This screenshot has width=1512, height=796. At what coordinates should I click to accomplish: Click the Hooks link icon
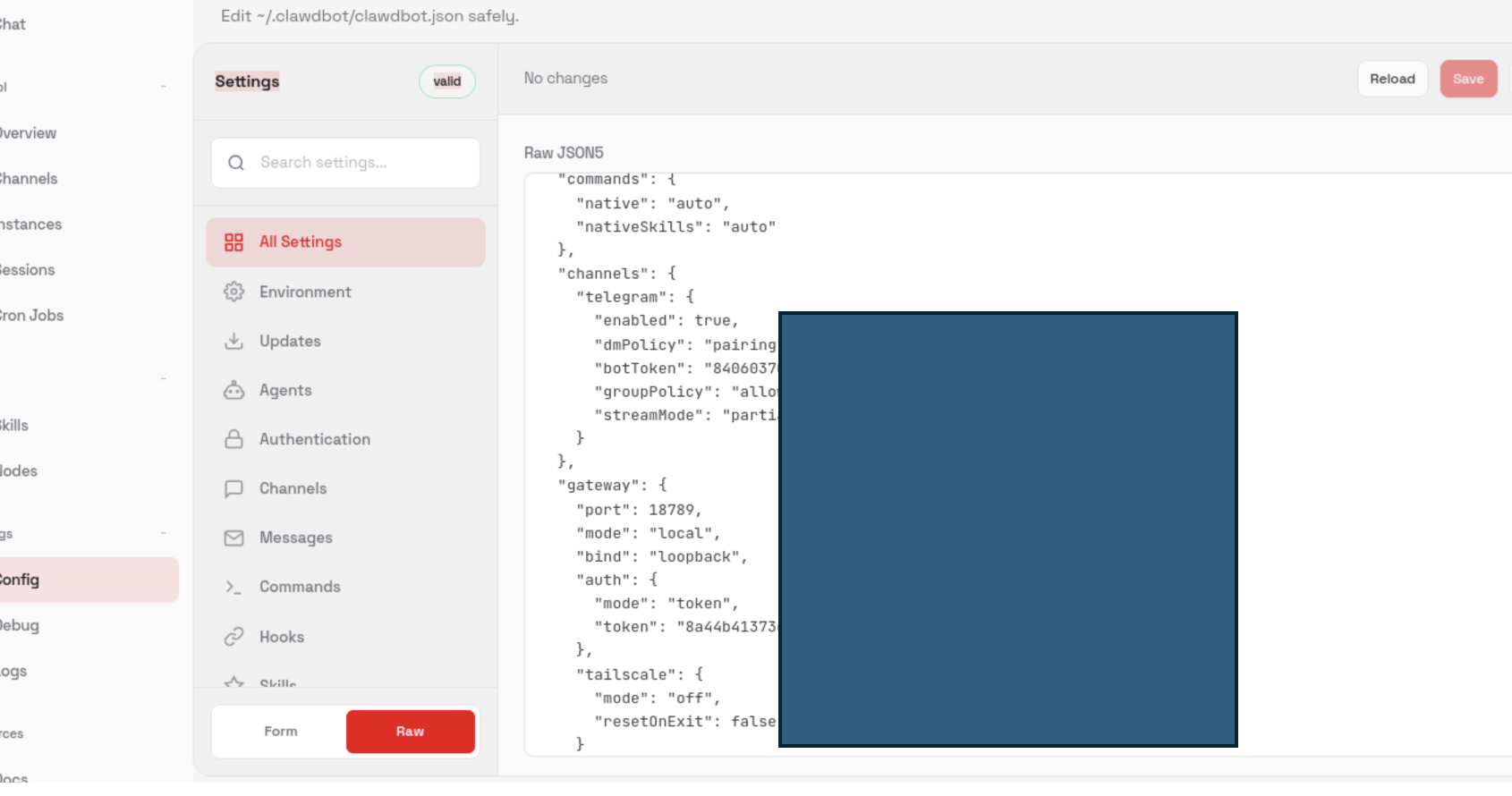point(234,637)
